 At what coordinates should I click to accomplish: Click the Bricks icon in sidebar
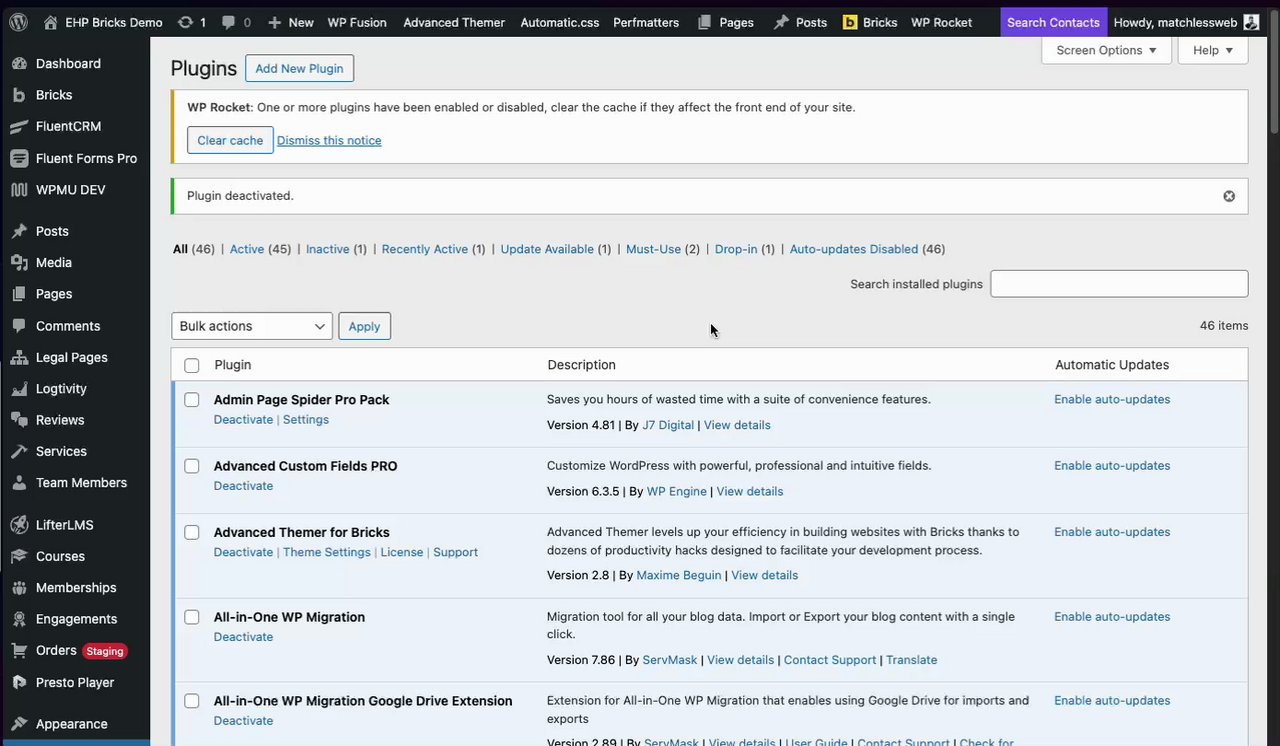(x=18, y=95)
